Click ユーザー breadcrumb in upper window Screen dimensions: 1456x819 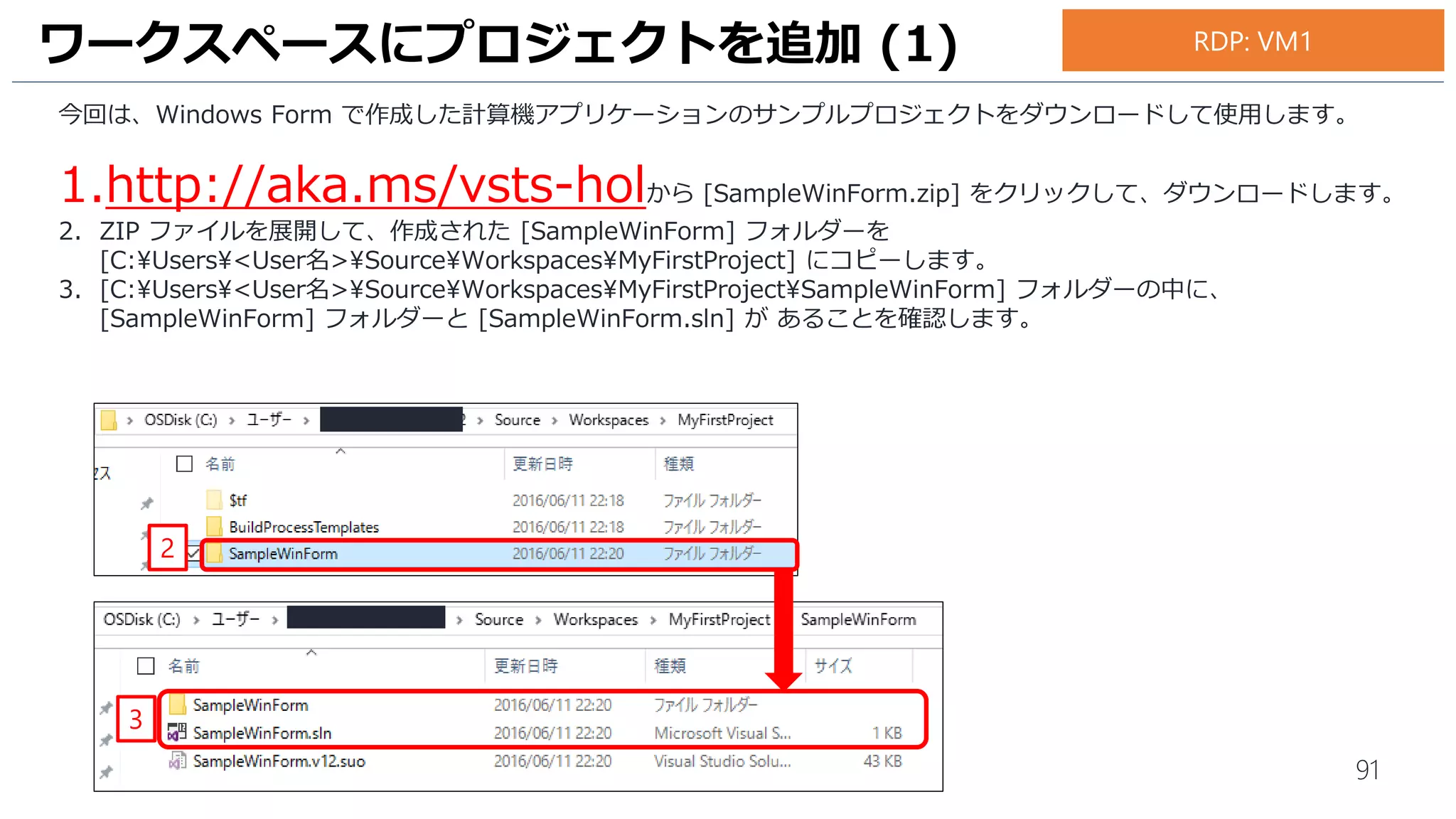pos(269,420)
